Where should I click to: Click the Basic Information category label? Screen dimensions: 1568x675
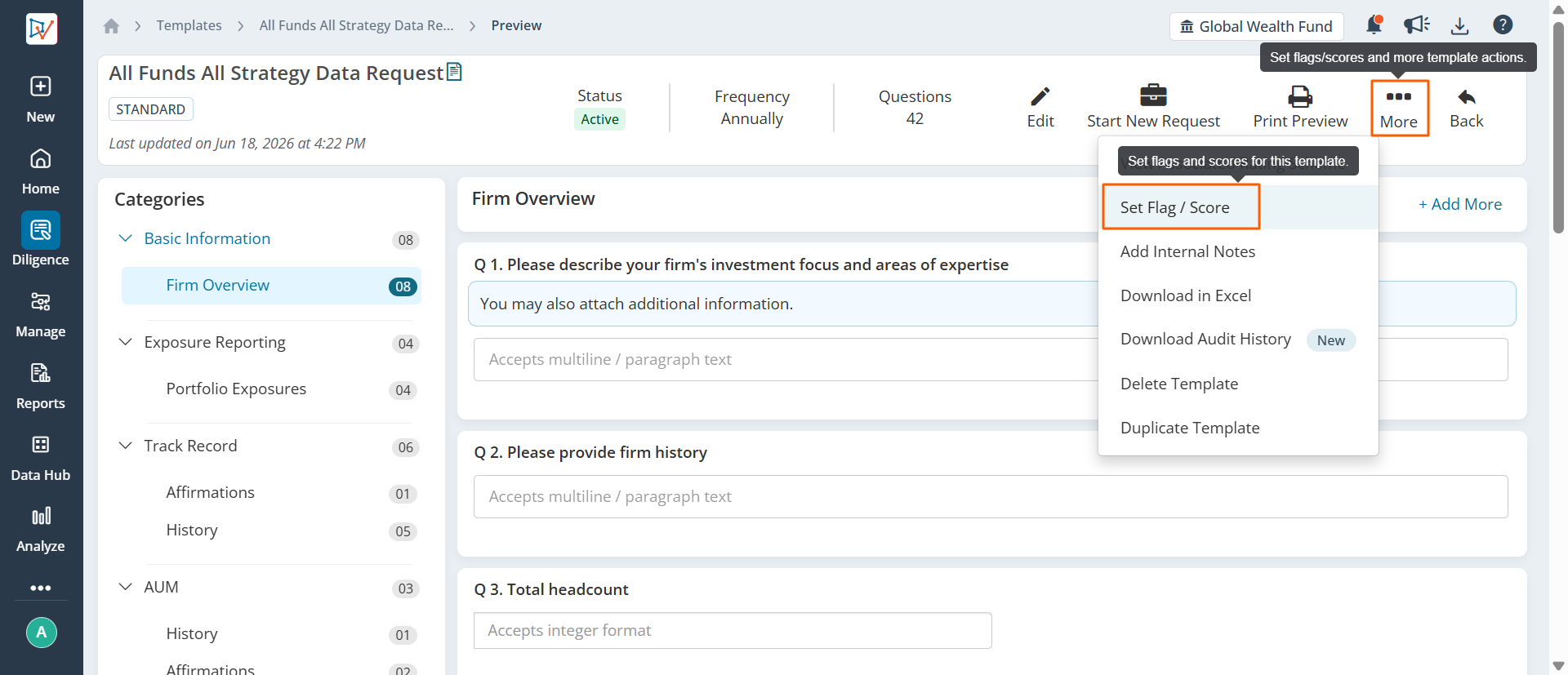click(207, 238)
